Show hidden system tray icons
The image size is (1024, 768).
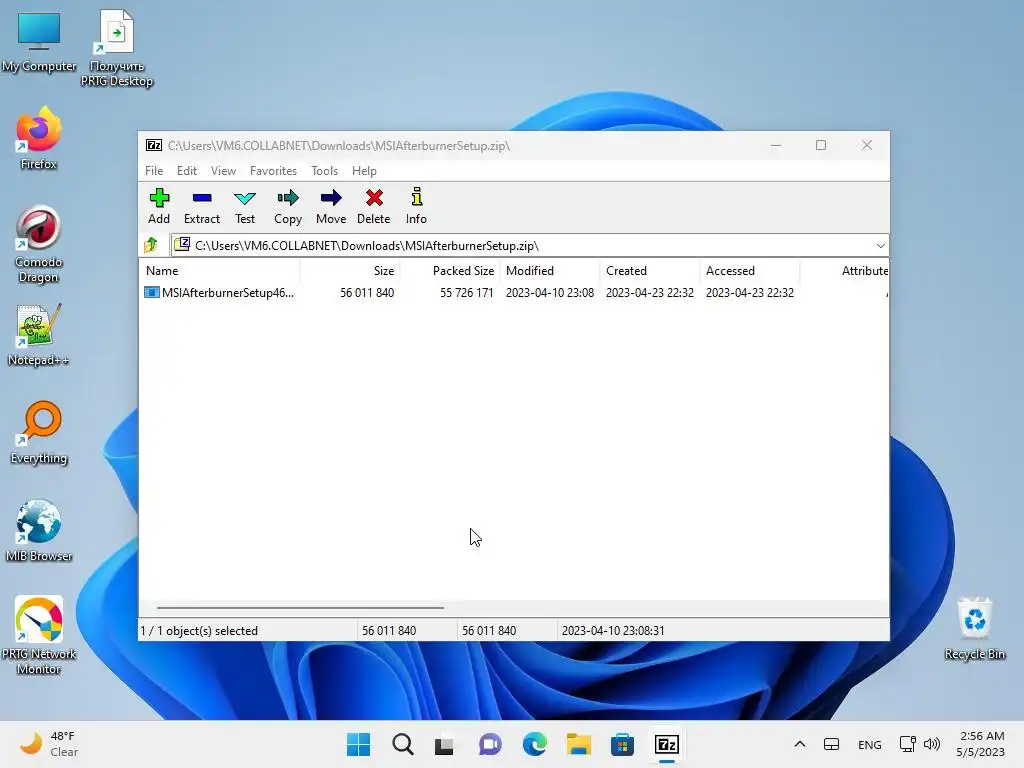[799, 744]
